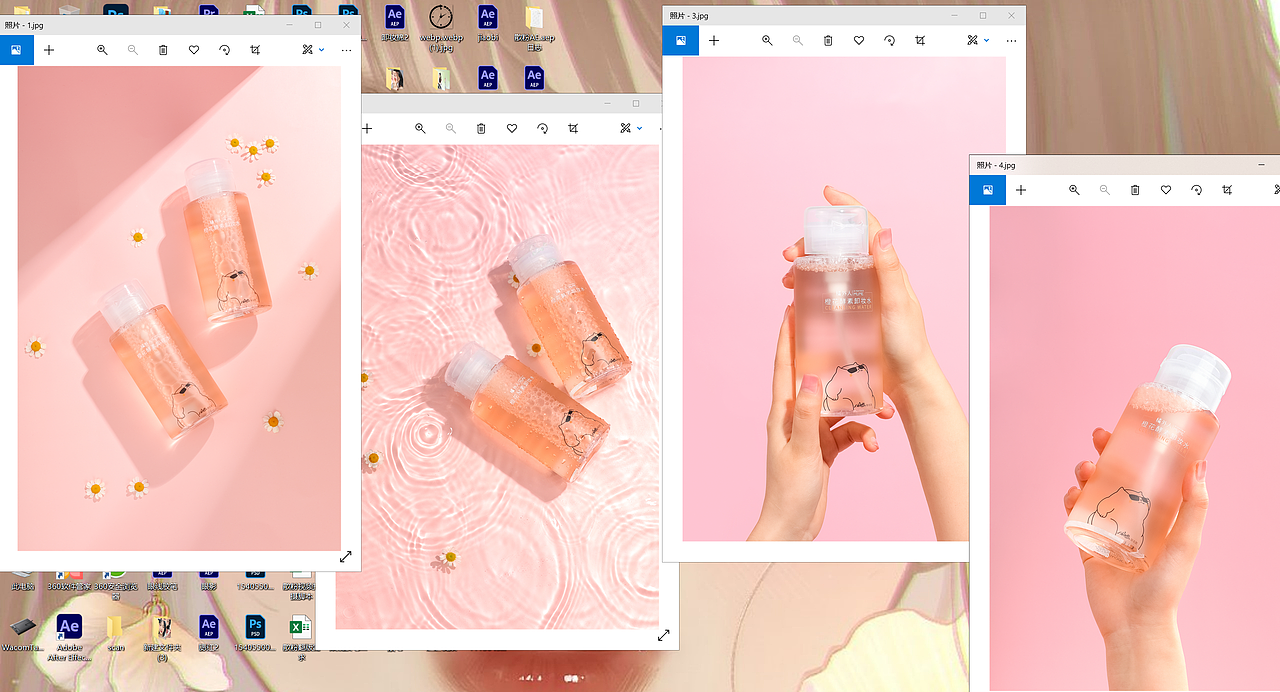Open the crop tool in 1.jpg window
The width and height of the screenshot is (1280, 692).
tap(255, 50)
